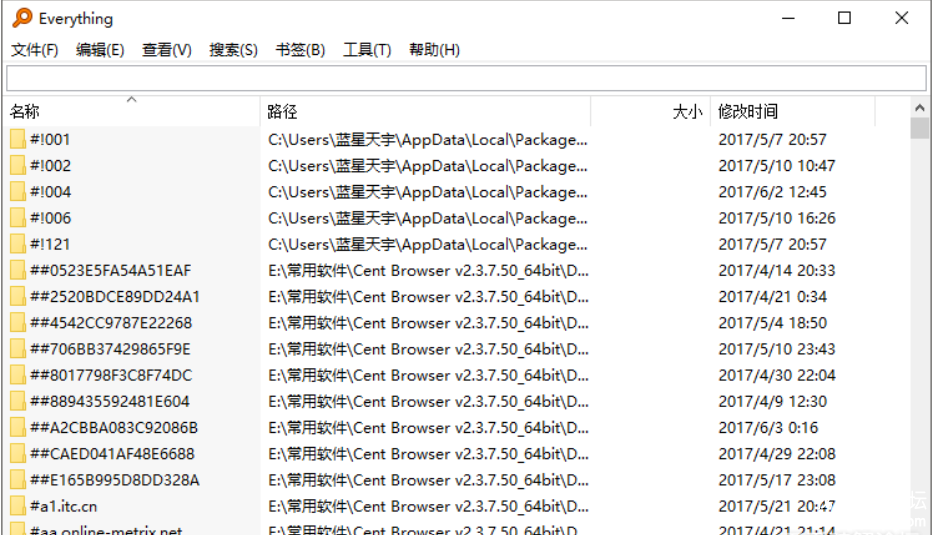Select the ##A2CBBA083C92086B entry name
This screenshot has width=933, height=535.
click(x=114, y=427)
